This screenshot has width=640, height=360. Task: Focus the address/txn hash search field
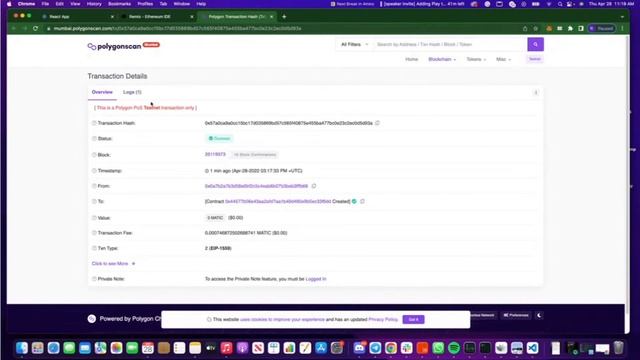[450, 44]
